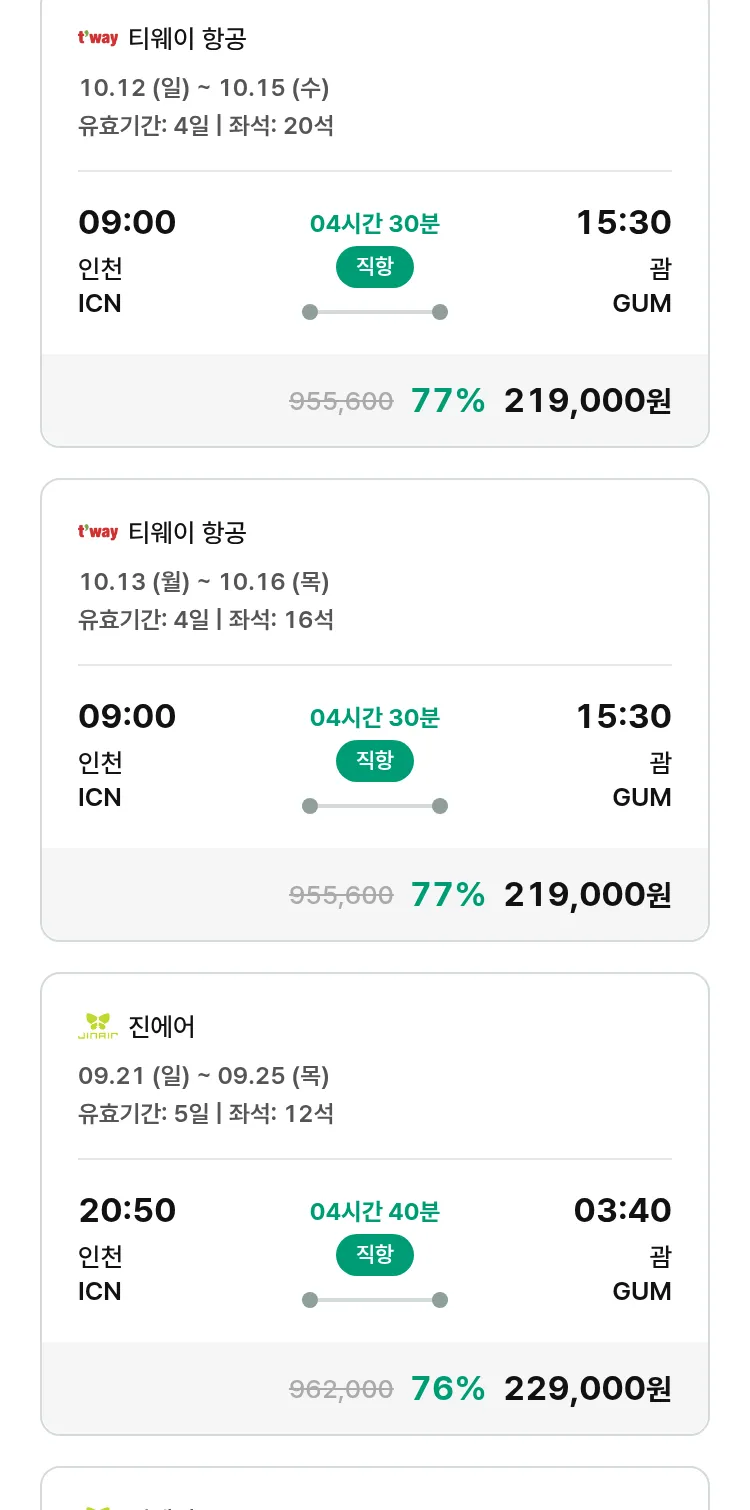The width and height of the screenshot is (750, 1510).
Task: Click the 진에어 airline name
Action: 162,1026
